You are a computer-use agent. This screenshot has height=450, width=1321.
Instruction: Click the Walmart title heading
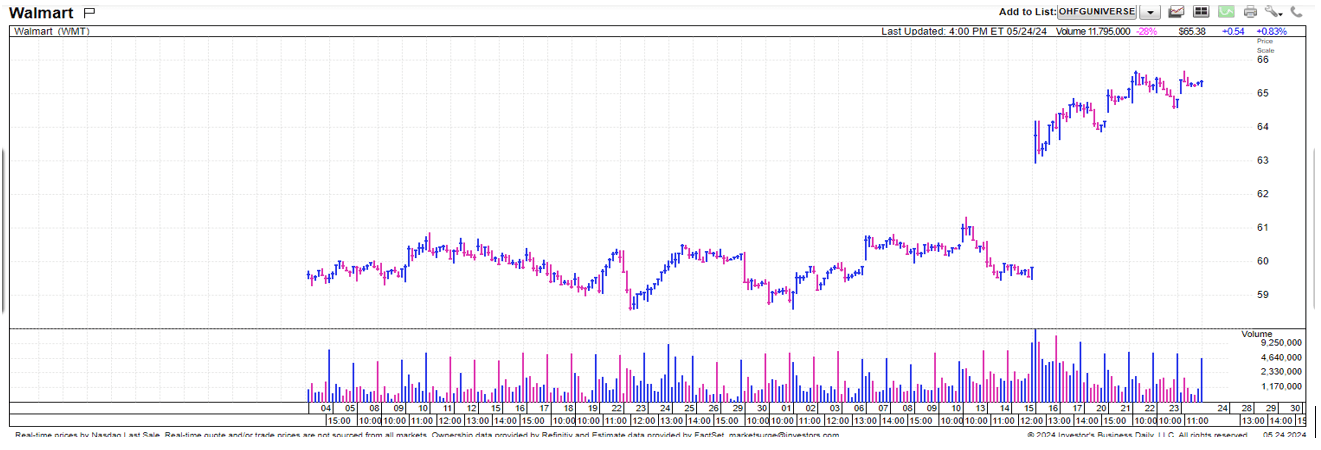click(x=41, y=12)
